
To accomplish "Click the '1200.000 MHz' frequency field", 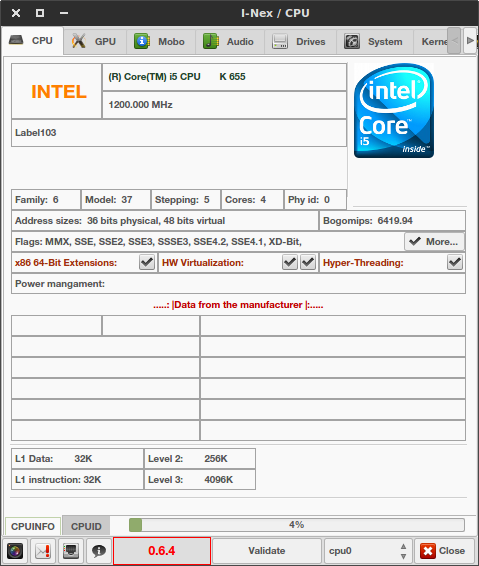I will pos(225,105).
